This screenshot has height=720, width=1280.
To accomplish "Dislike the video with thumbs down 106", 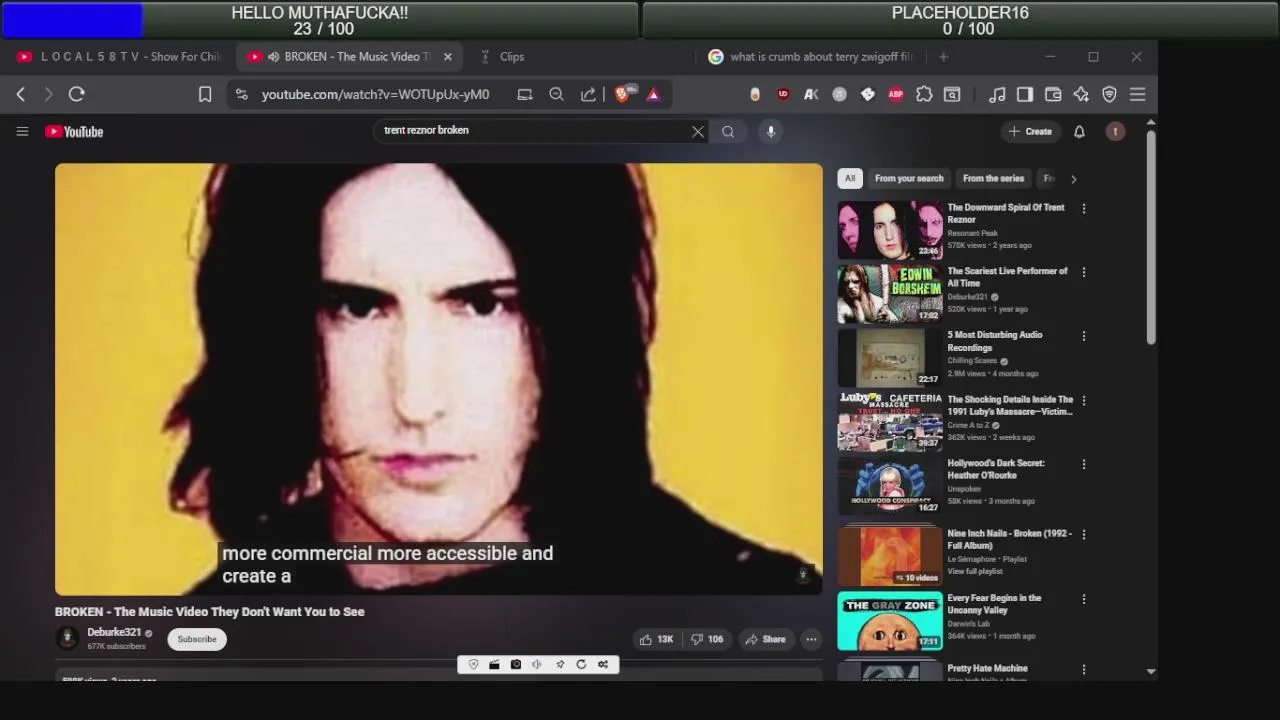I will click(707, 639).
